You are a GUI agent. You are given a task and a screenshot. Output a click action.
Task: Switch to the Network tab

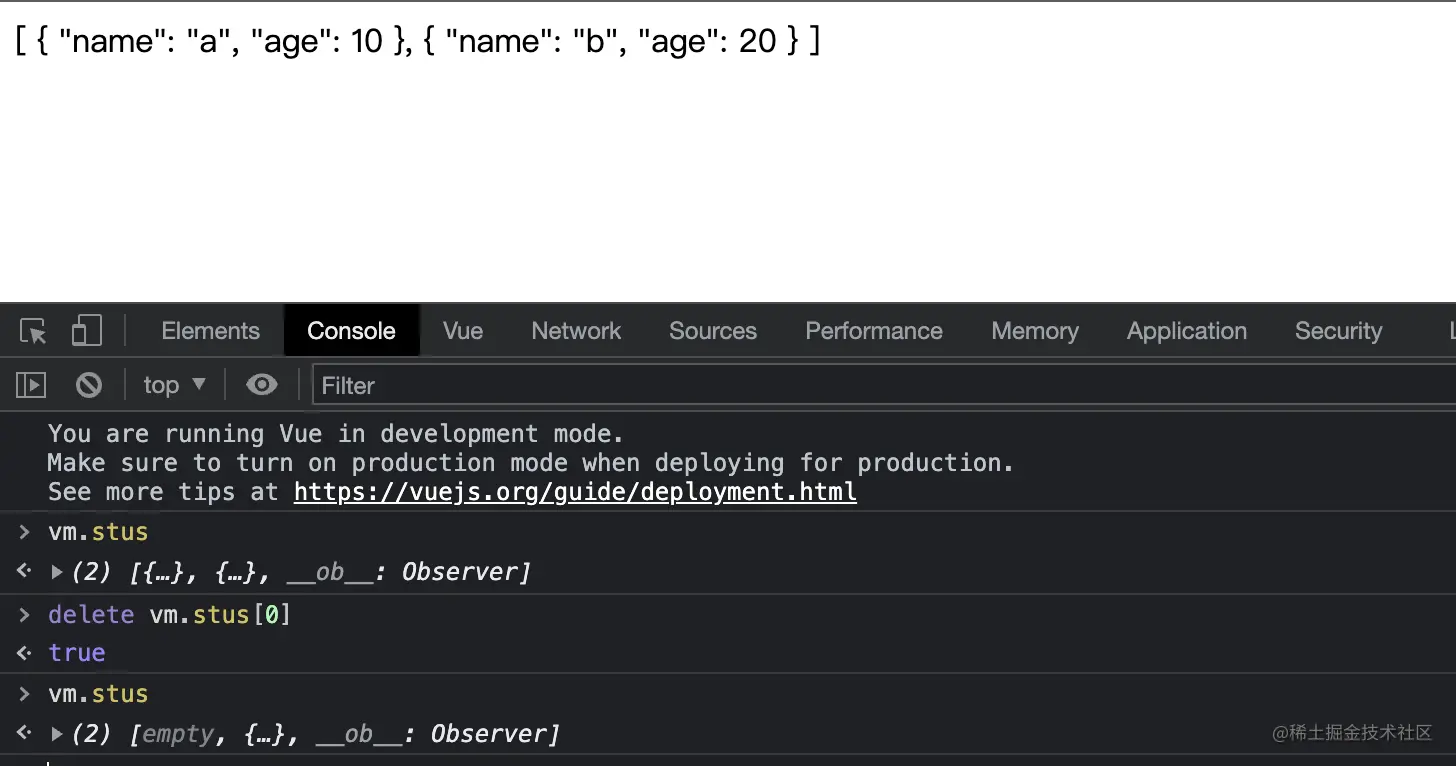(x=576, y=331)
